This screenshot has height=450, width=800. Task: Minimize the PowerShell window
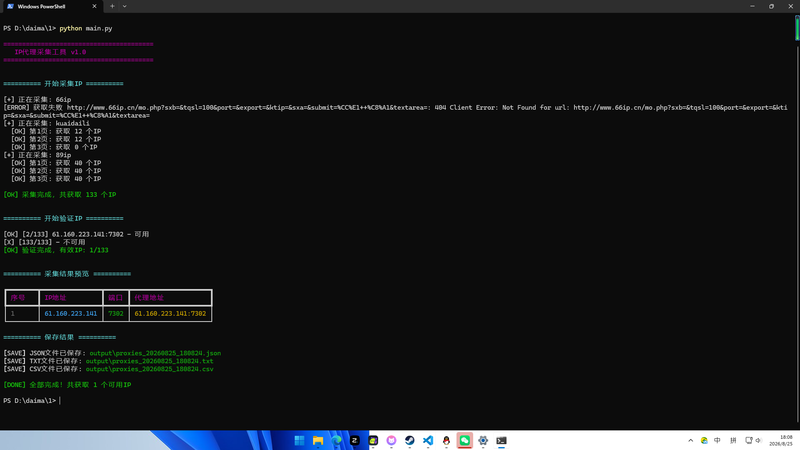point(752,6)
